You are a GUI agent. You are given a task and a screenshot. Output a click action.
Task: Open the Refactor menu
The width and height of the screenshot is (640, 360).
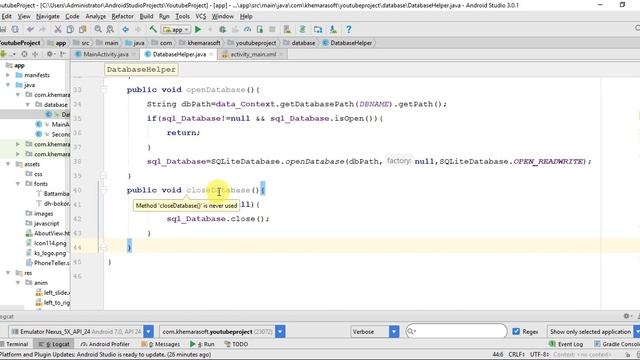click(x=122, y=16)
